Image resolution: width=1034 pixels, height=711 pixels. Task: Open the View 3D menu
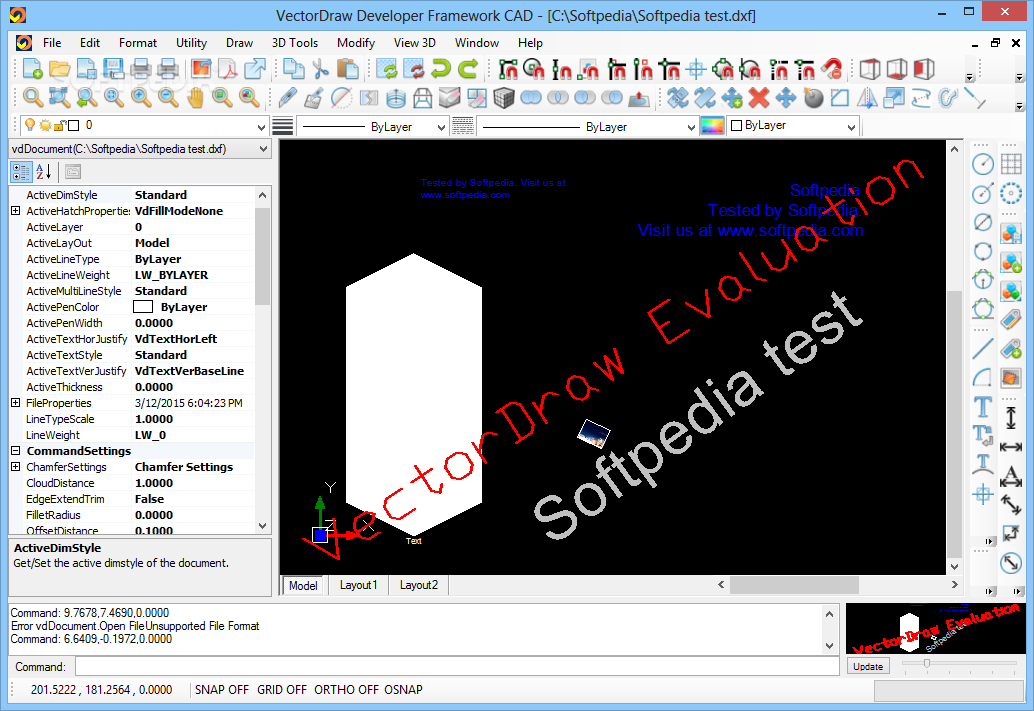pos(415,43)
